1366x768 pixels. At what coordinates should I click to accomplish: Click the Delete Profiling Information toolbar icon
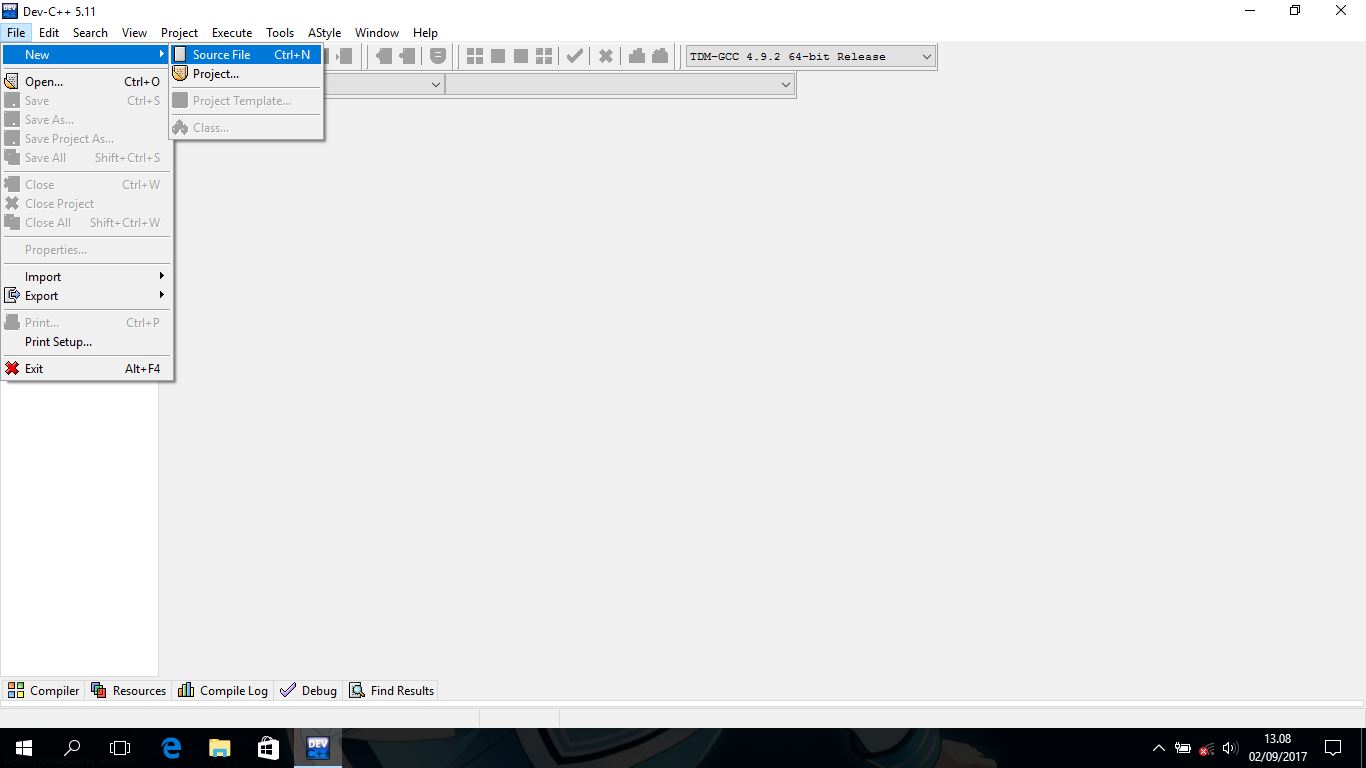click(x=660, y=56)
